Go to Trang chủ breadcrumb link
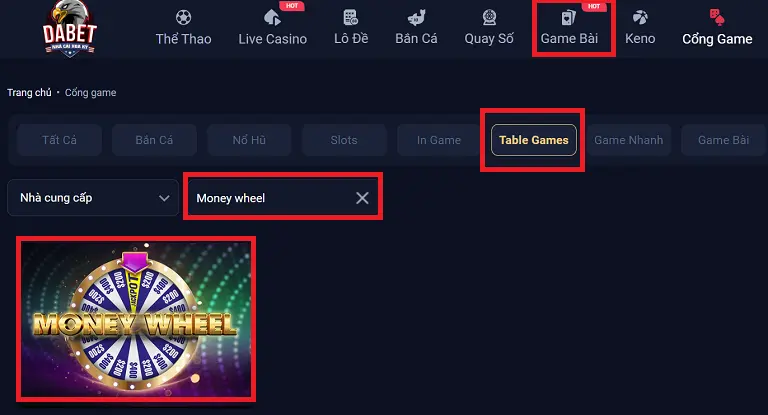This screenshot has width=768, height=415. click(29, 93)
